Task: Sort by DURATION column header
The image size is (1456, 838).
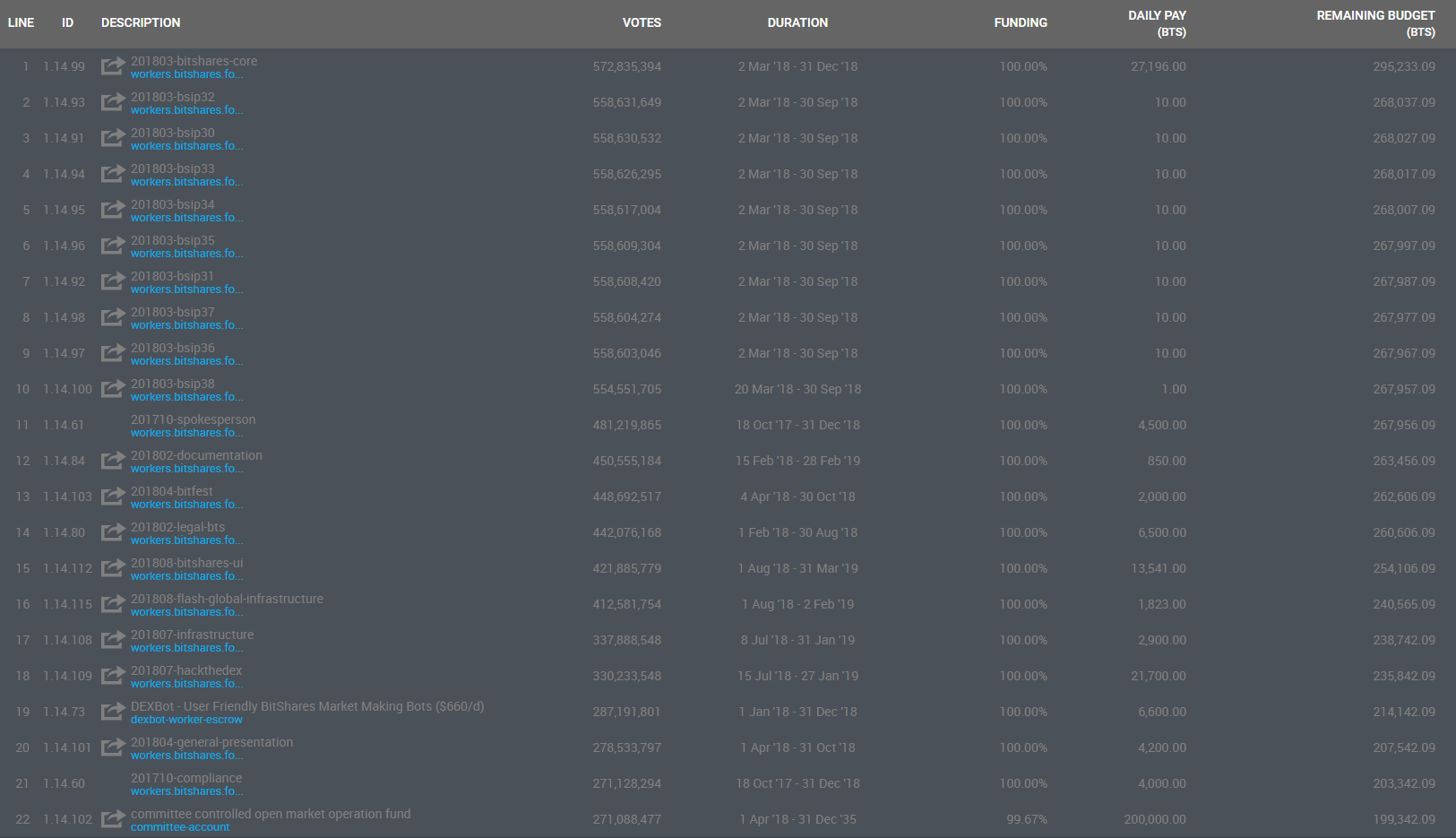Action: 797,22
